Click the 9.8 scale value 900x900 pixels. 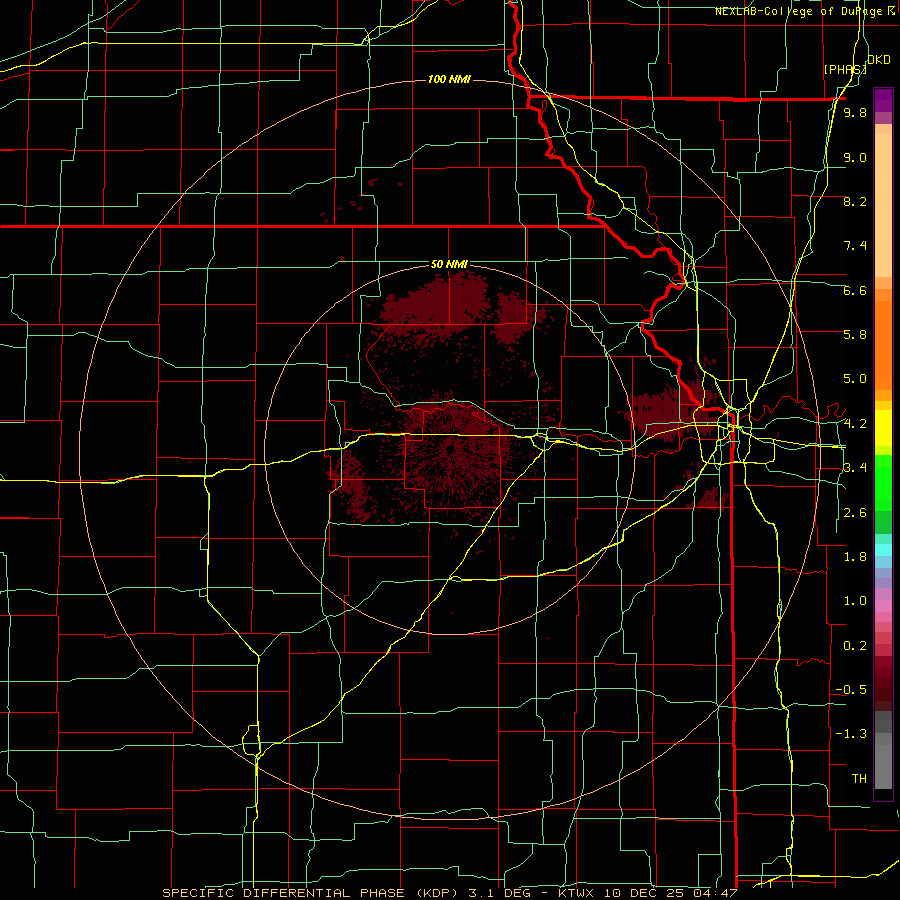click(x=855, y=113)
